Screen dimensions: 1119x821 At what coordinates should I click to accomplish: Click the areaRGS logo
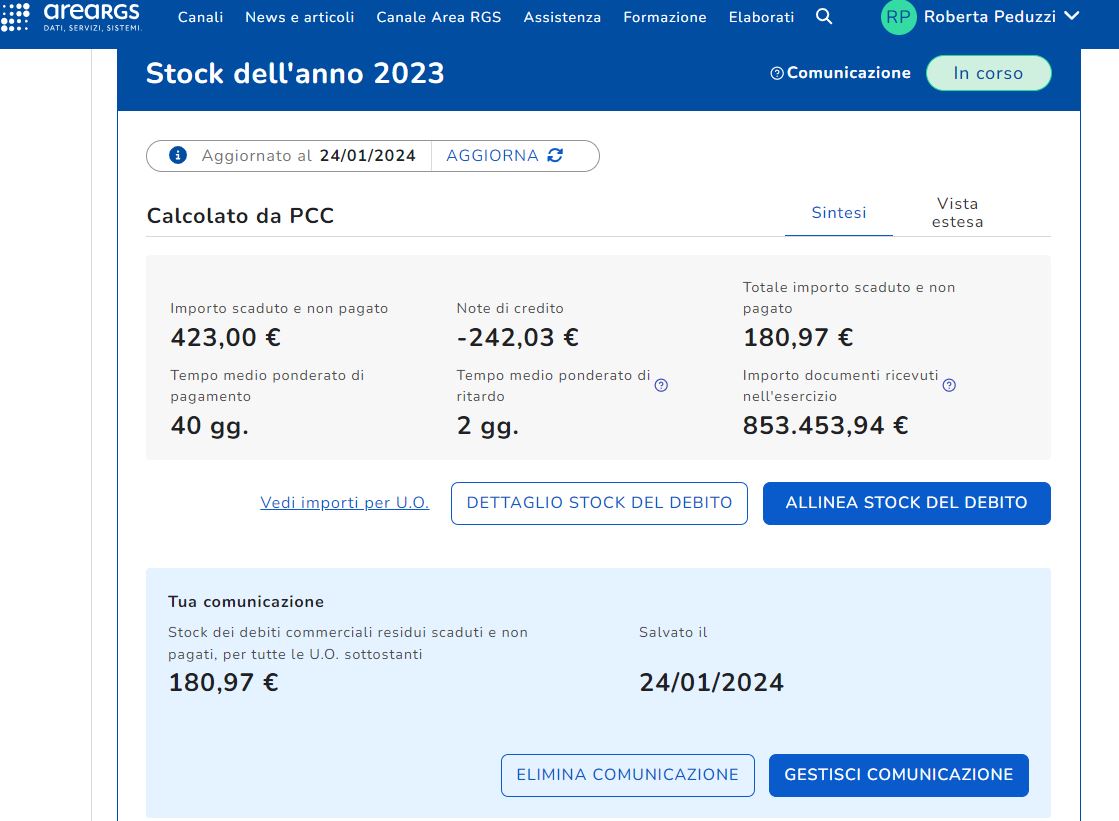point(72,16)
